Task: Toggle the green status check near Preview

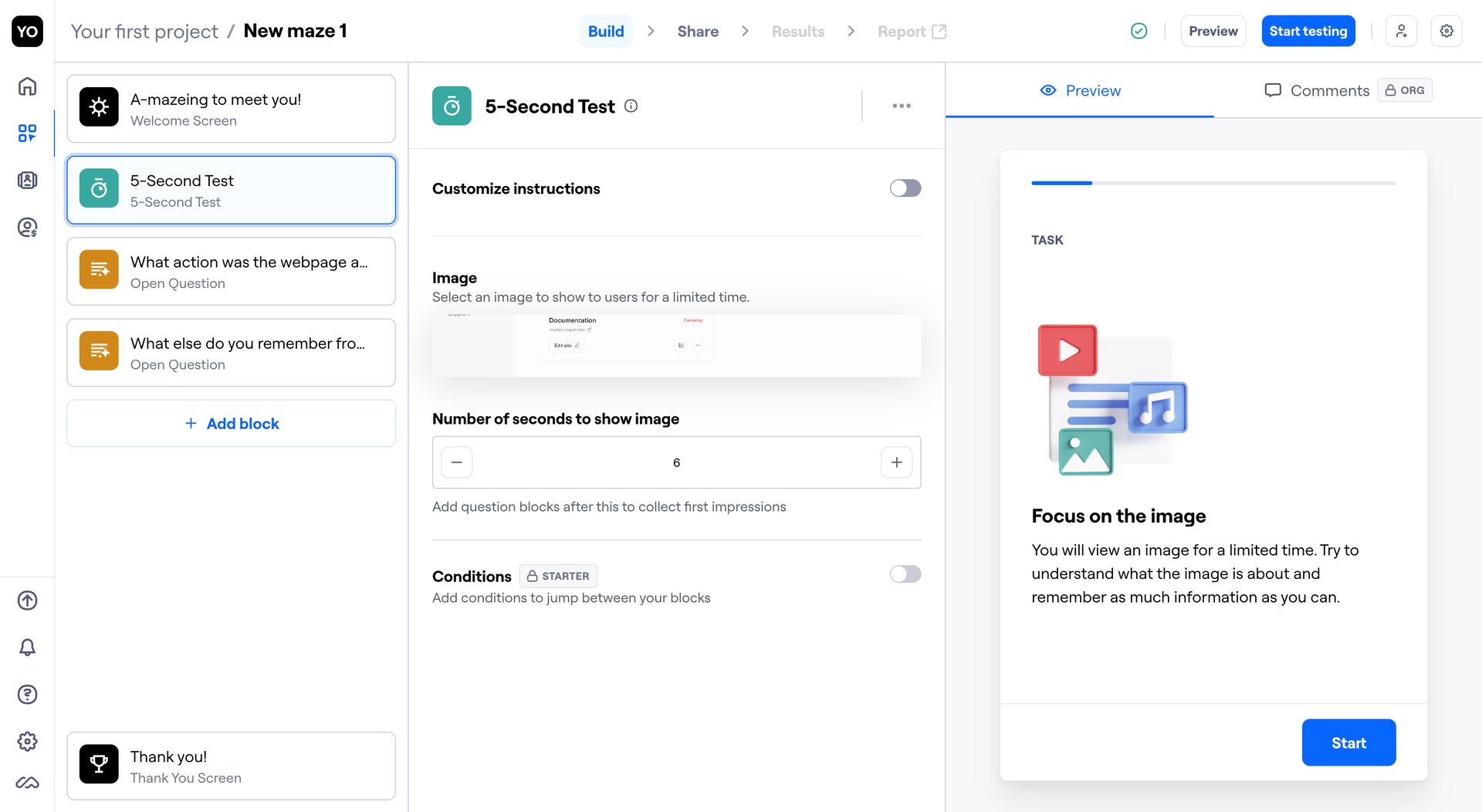Action: pyautogui.click(x=1139, y=31)
